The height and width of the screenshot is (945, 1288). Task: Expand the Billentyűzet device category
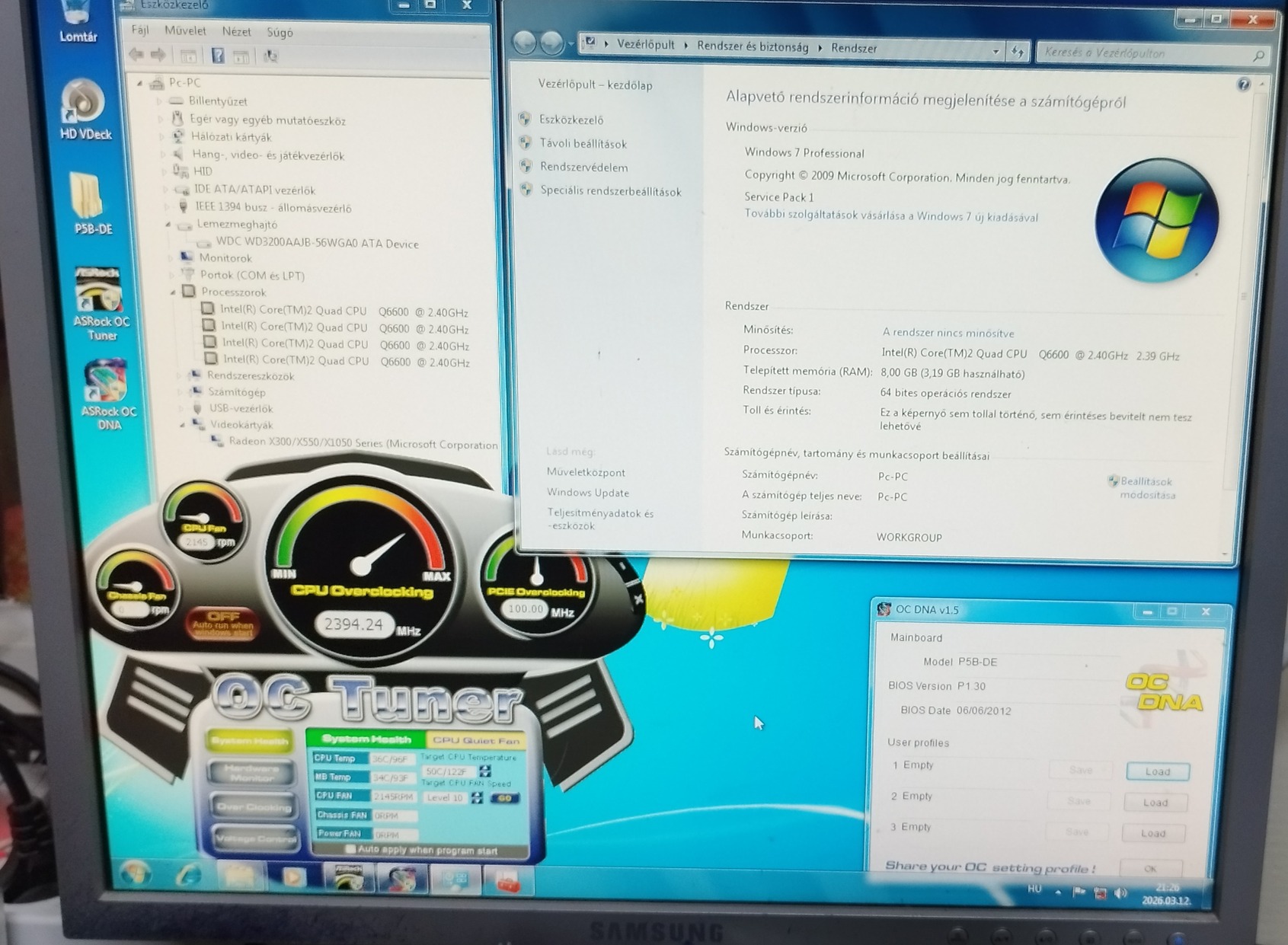point(160,101)
